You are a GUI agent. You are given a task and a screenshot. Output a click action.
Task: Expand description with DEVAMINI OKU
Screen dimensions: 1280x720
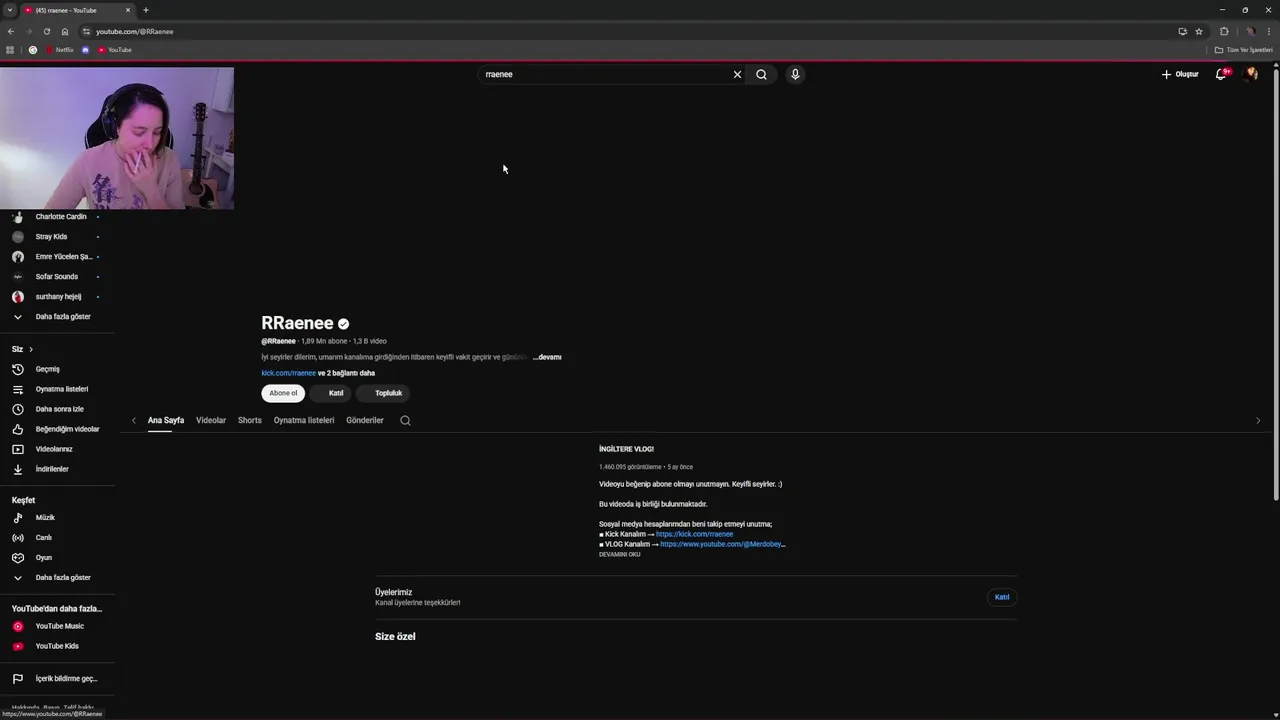[620, 554]
